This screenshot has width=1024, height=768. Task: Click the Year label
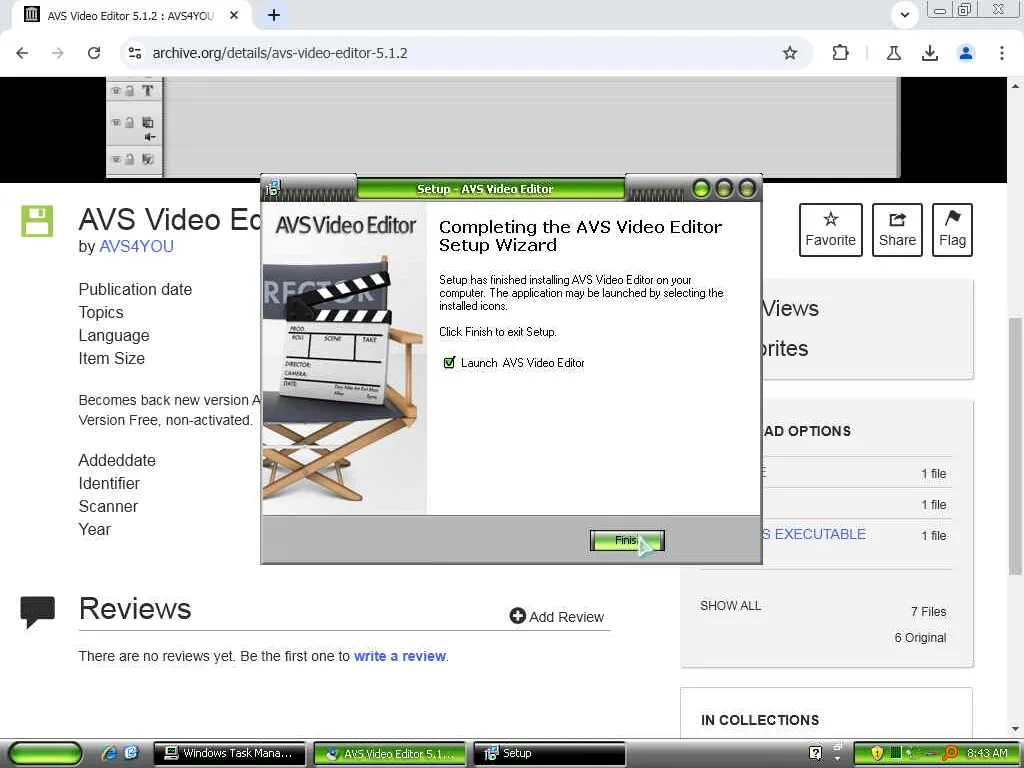coord(95,529)
